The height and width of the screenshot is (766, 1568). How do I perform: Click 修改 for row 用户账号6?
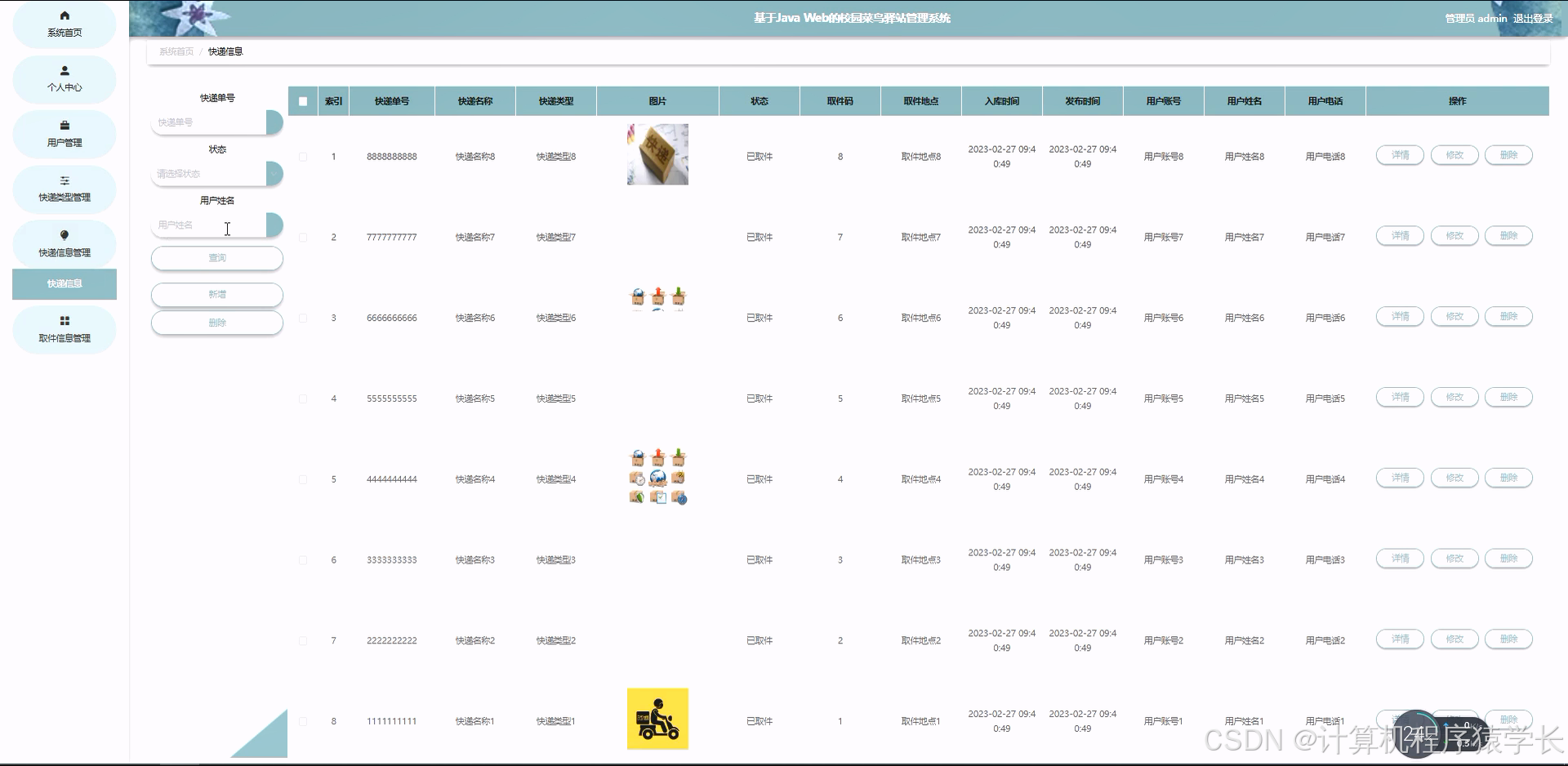[1454, 317]
